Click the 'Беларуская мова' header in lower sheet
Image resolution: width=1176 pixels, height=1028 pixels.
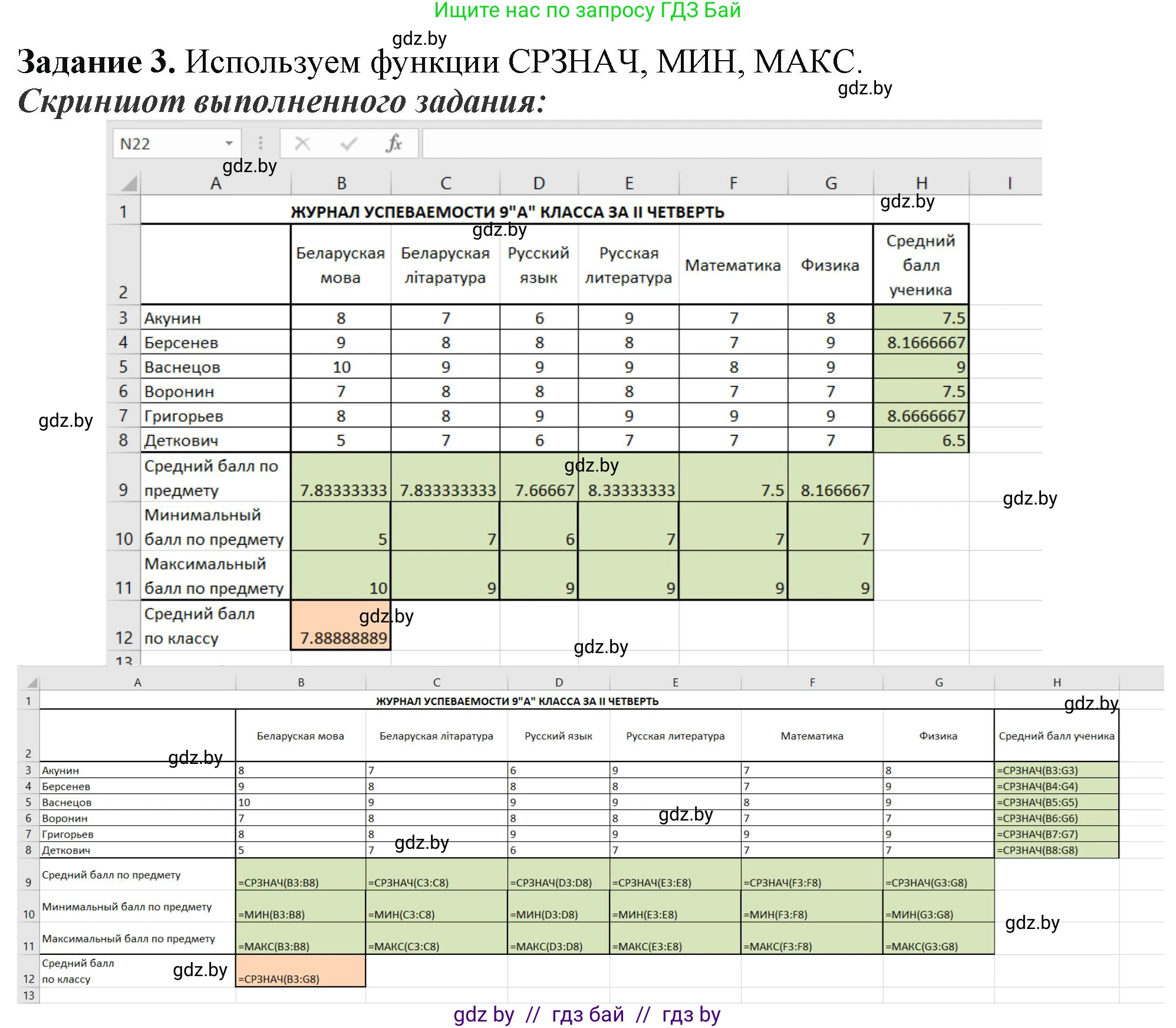pyautogui.click(x=301, y=736)
